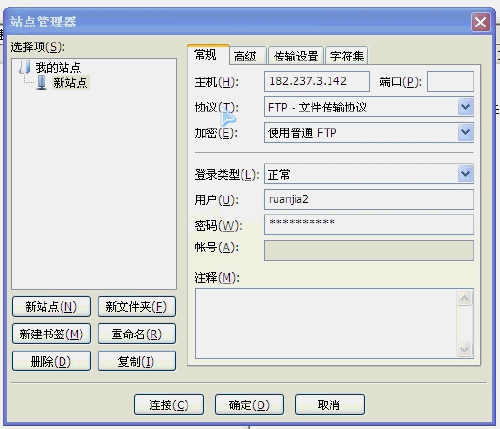Viewport: 500px width, 429px height.
Task: Click the 取消 cancel button
Action: click(330, 405)
